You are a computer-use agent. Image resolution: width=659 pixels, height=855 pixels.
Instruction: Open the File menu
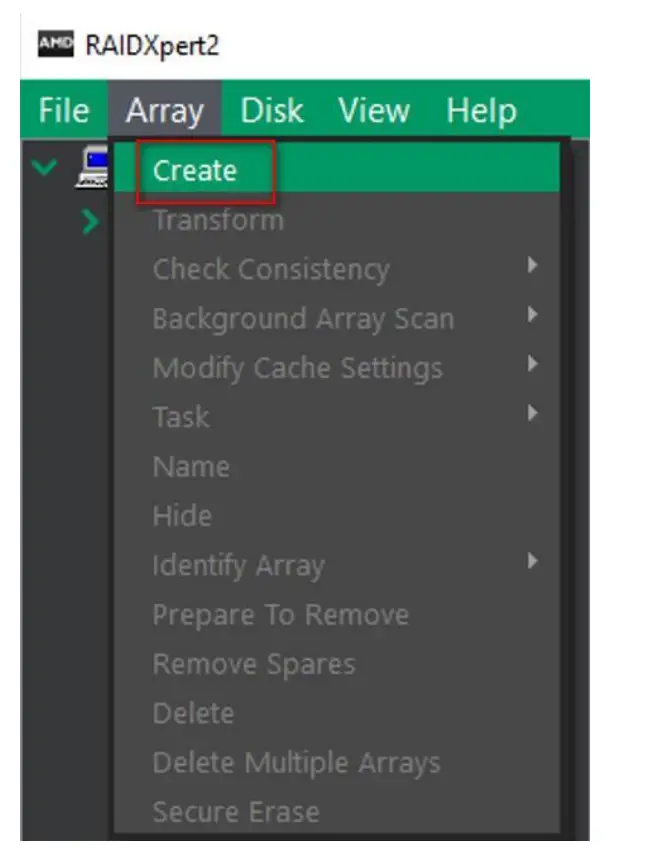click(x=60, y=110)
